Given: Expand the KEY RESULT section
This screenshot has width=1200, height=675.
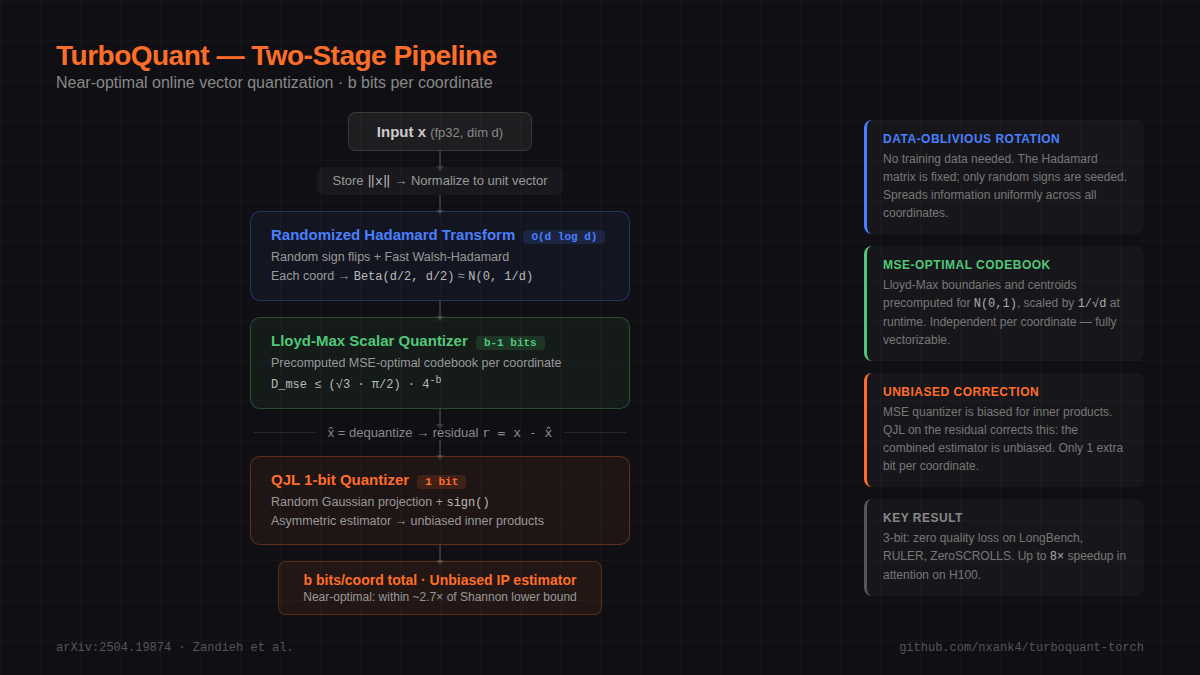Looking at the screenshot, I should pos(1003,546).
